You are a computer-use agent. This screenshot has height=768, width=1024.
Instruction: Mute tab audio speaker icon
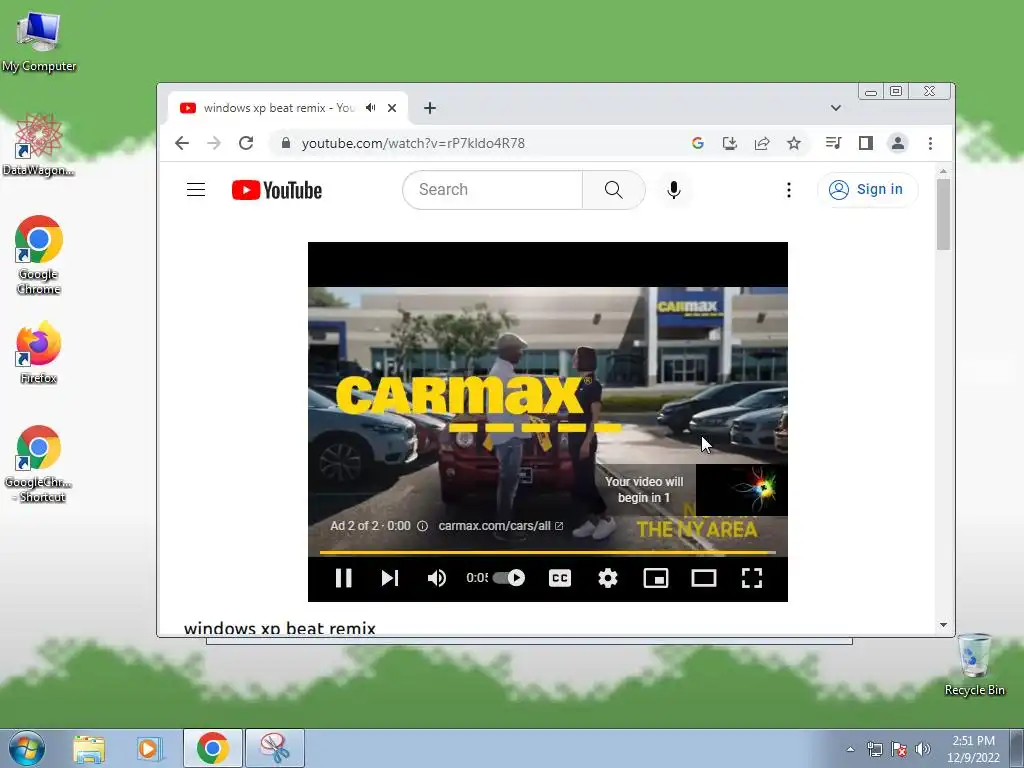coord(371,108)
